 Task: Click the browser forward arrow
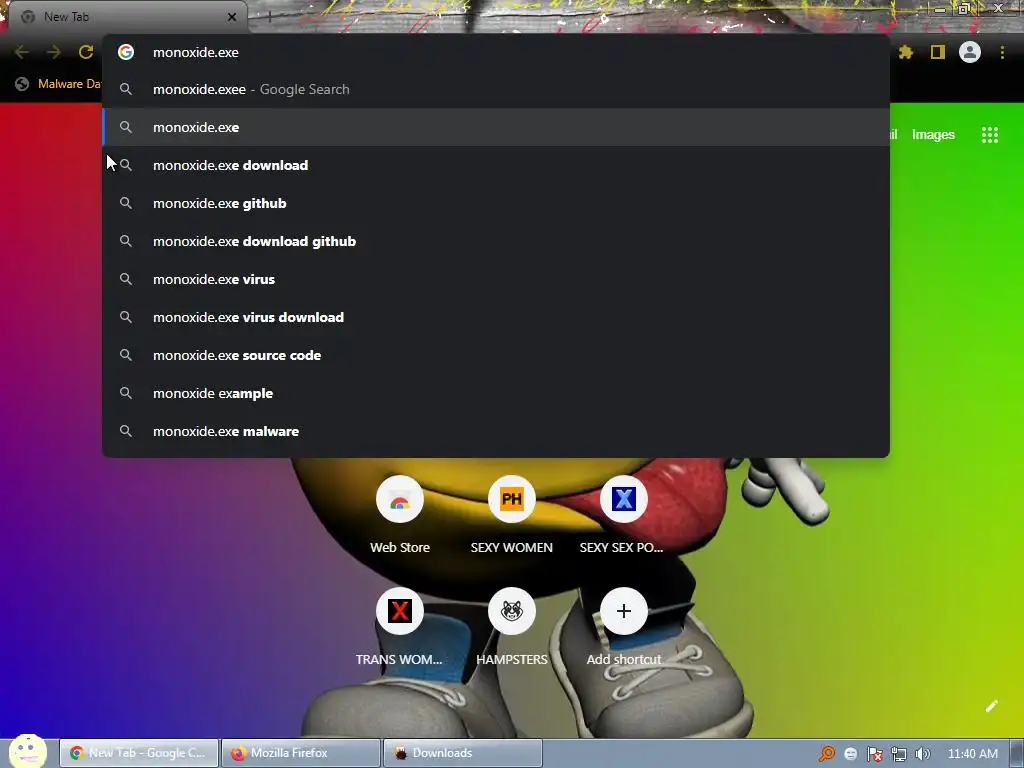(x=54, y=52)
